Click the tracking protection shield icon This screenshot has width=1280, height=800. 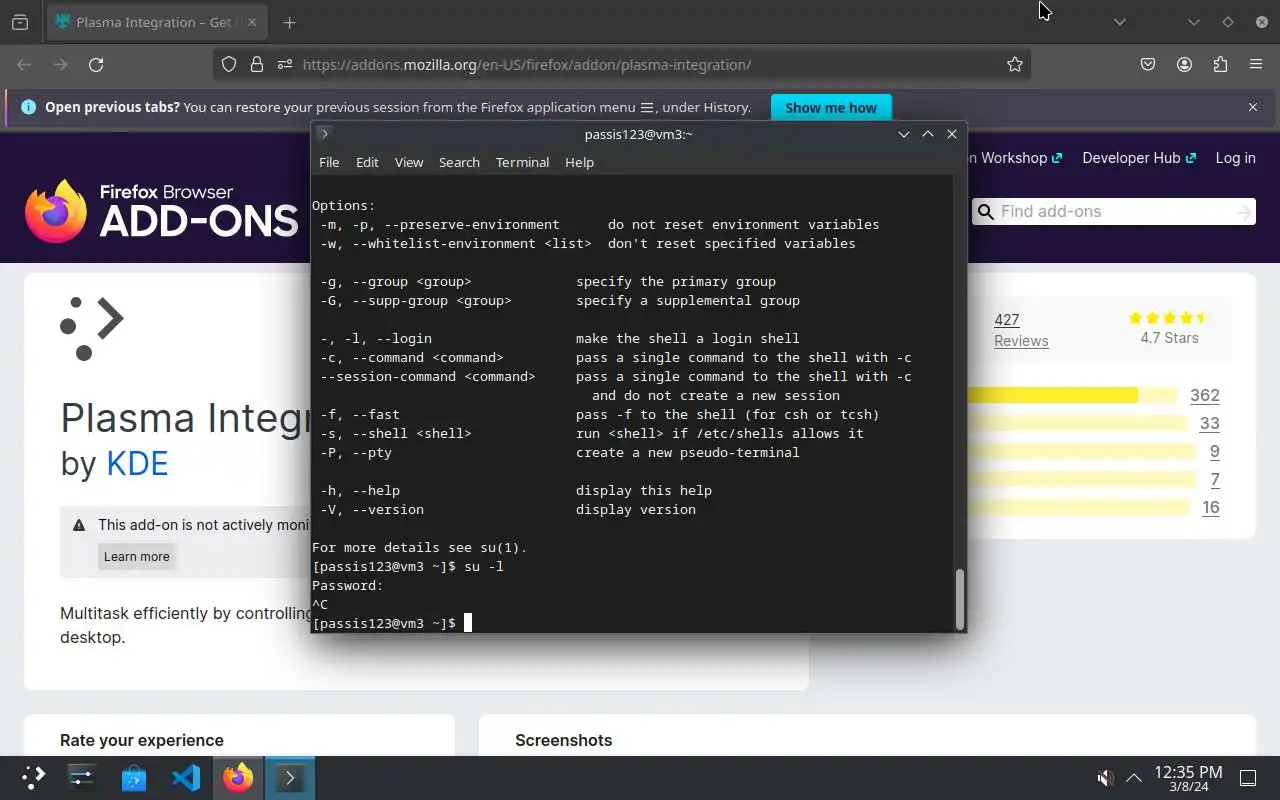[229, 64]
